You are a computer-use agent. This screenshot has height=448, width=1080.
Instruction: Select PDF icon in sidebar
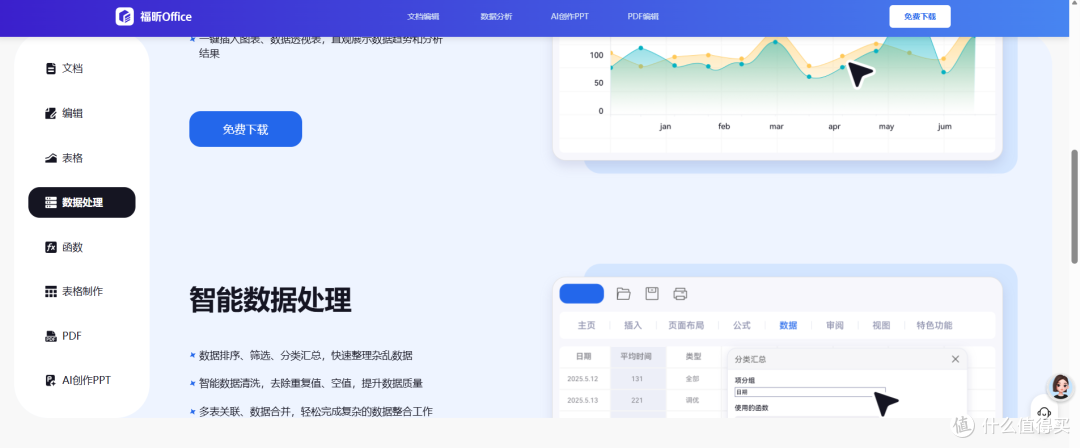50,336
